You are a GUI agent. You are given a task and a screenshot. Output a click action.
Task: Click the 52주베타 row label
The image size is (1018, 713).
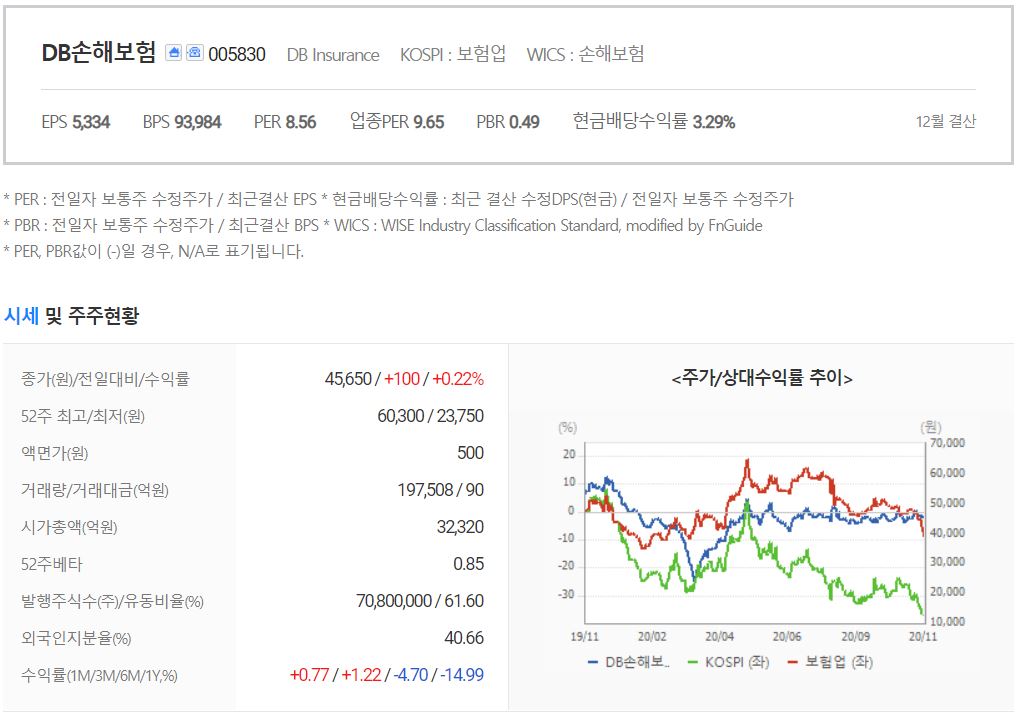pos(52,564)
